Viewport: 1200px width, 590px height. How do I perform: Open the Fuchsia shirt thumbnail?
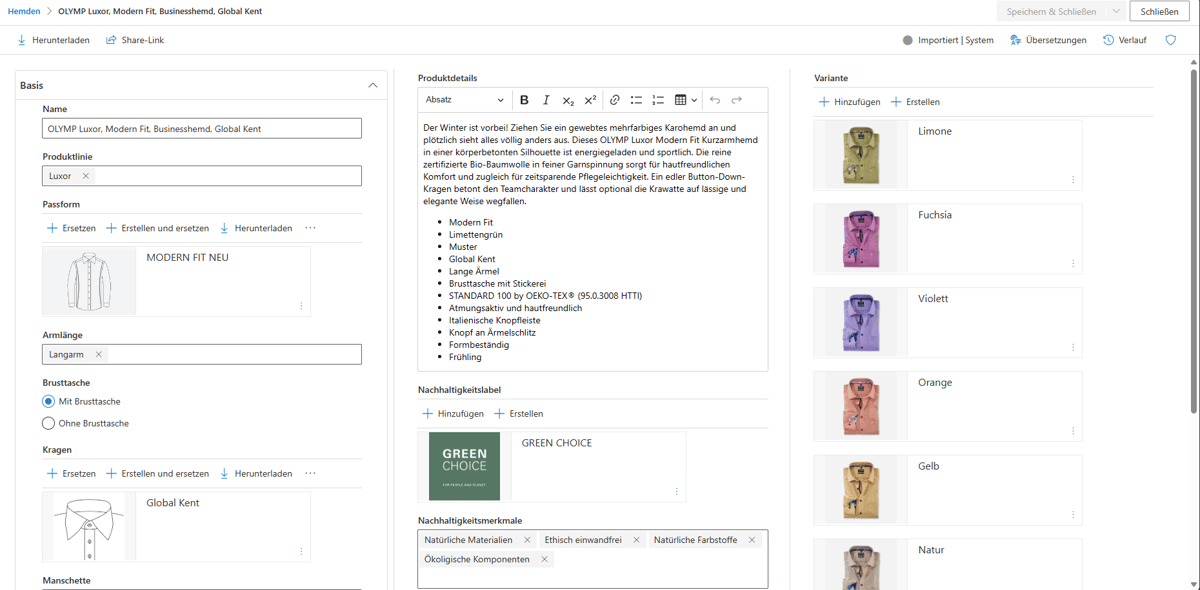point(861,239)
